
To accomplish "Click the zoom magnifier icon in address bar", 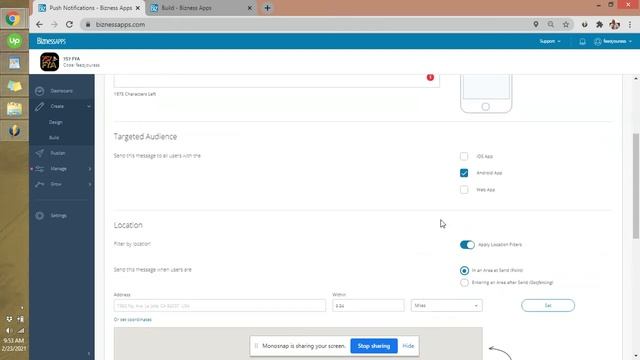I will pyautogui.click(x=551, y=24).
